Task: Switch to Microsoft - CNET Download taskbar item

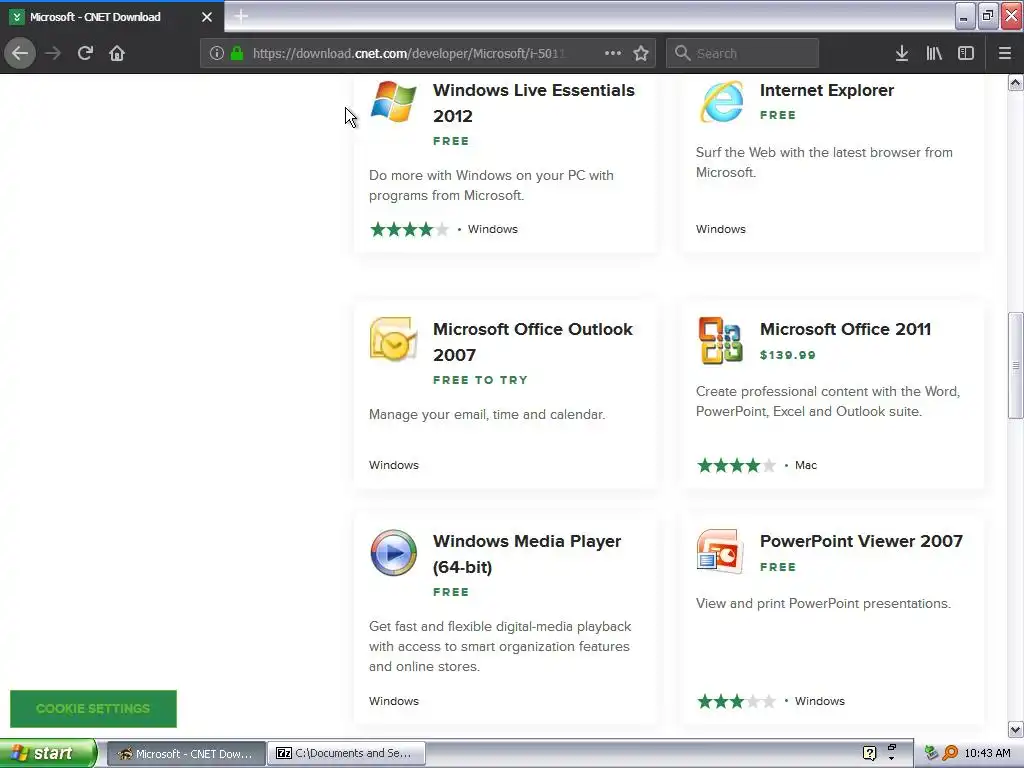Action: [x=186, y=753]
